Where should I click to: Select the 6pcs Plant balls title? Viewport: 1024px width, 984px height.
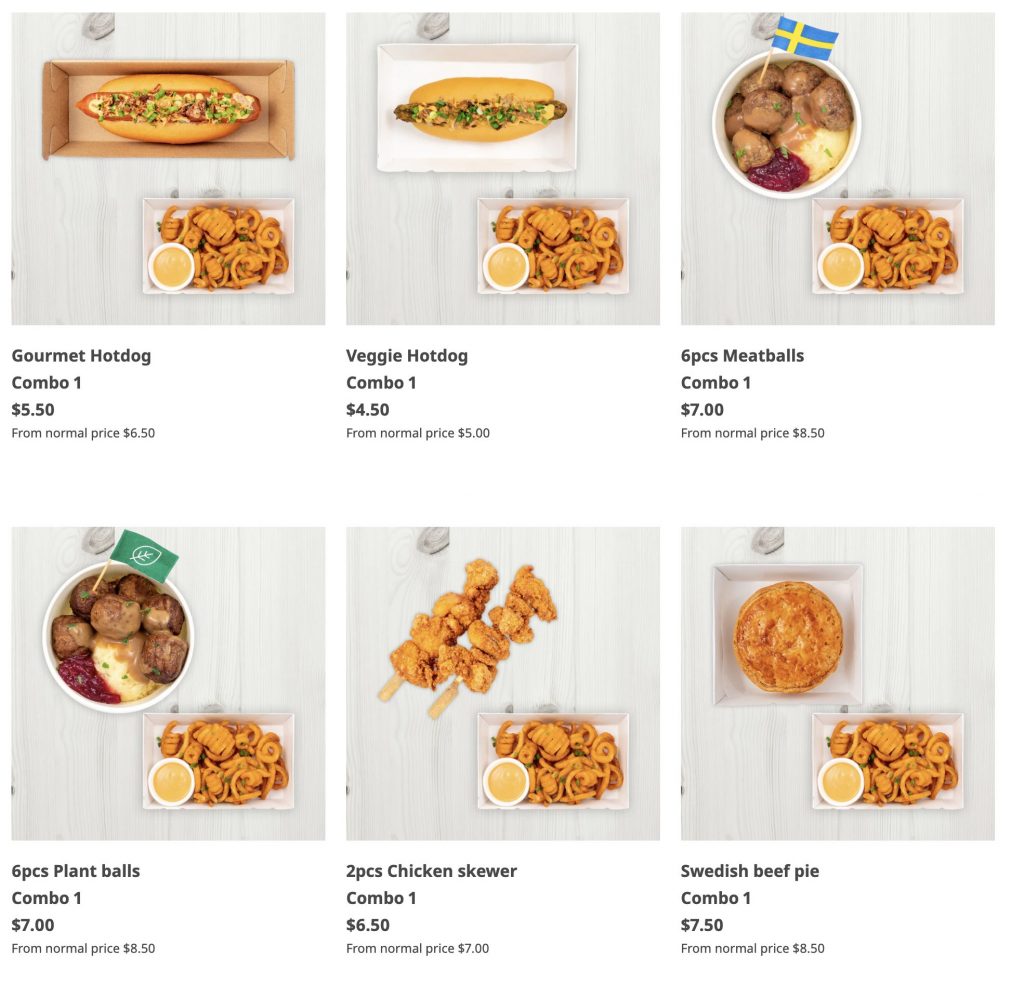coord(76,871)
